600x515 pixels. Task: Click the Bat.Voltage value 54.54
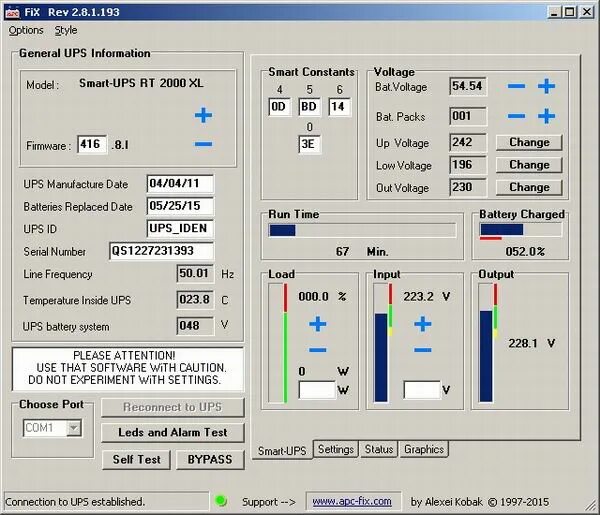(x=468, y=86)
